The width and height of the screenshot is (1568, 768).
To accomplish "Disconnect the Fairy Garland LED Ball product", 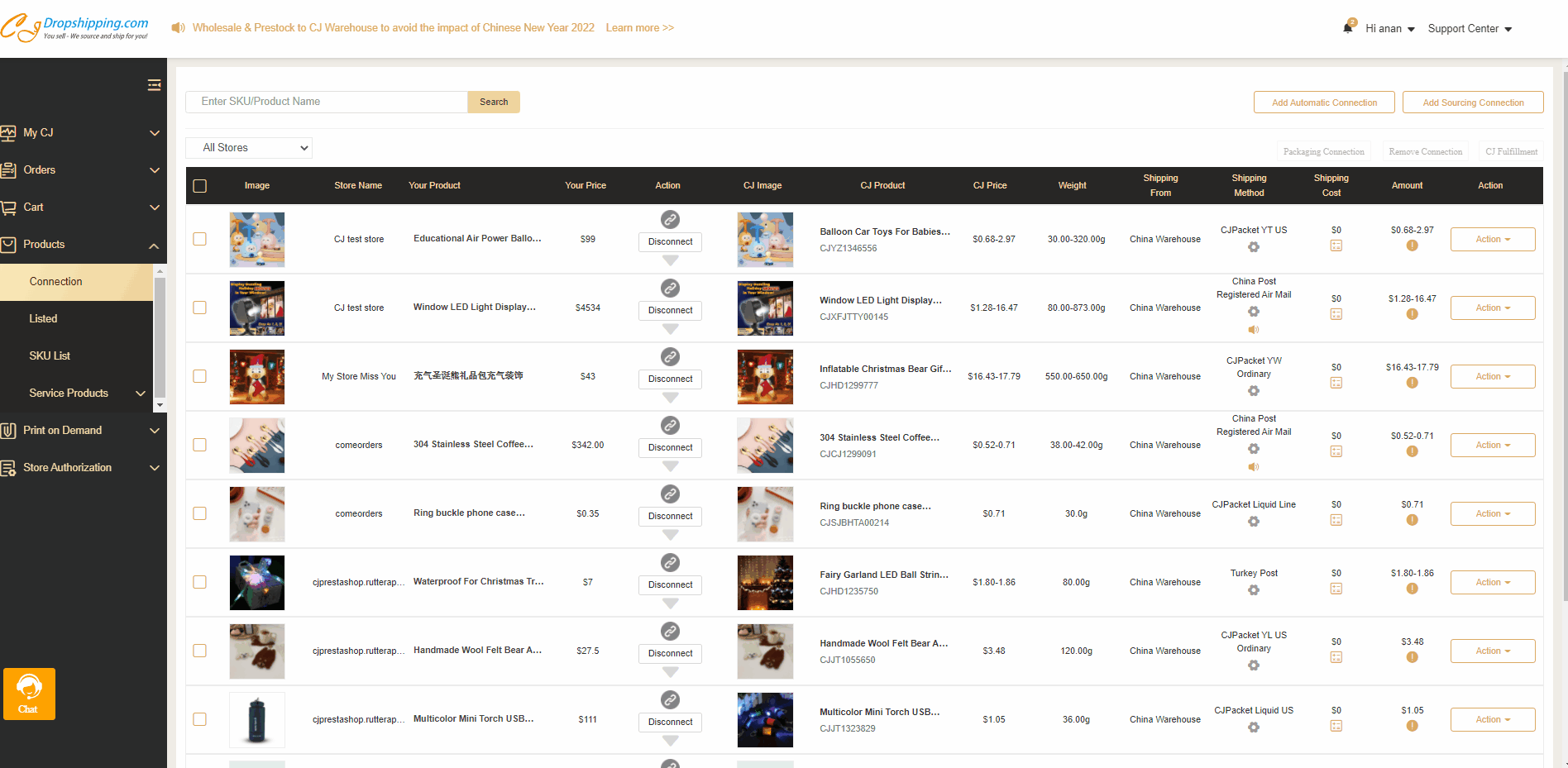I will pos(670,584).
